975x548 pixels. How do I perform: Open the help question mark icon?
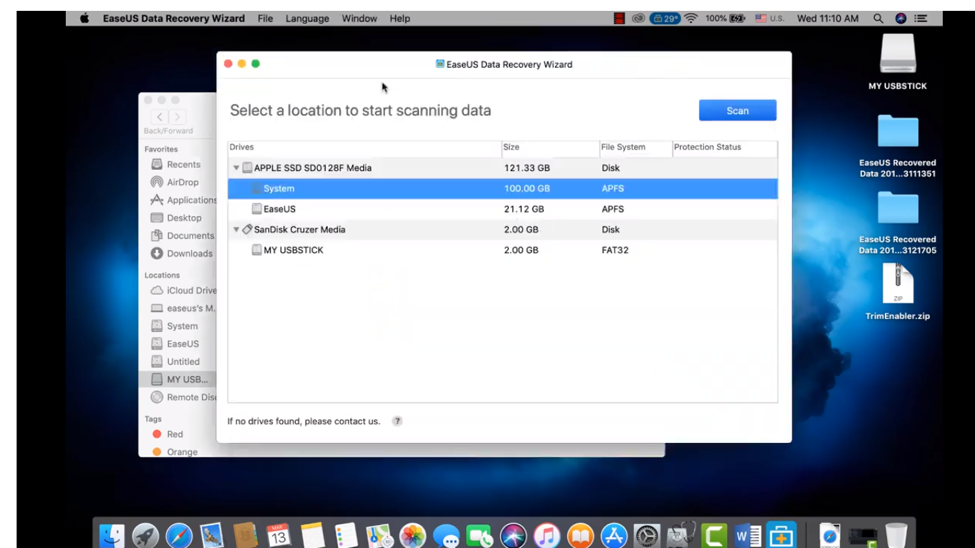(x=397, y=421)
